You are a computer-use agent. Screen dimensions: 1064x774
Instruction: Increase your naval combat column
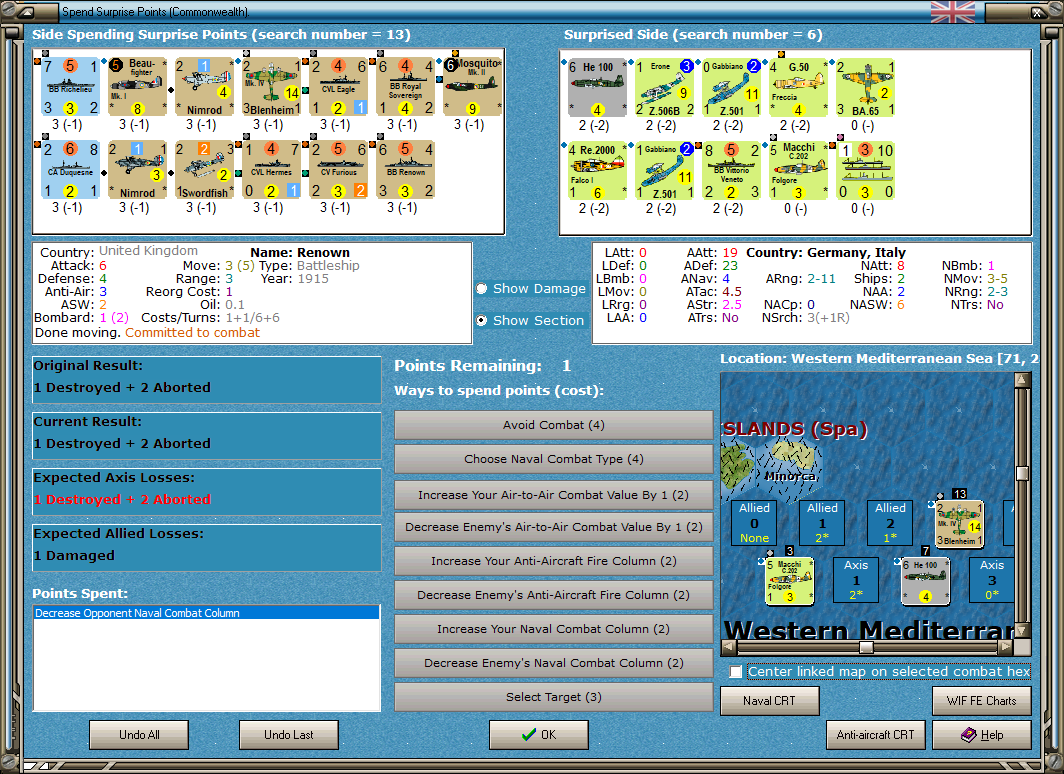click(x=554, y=629)
